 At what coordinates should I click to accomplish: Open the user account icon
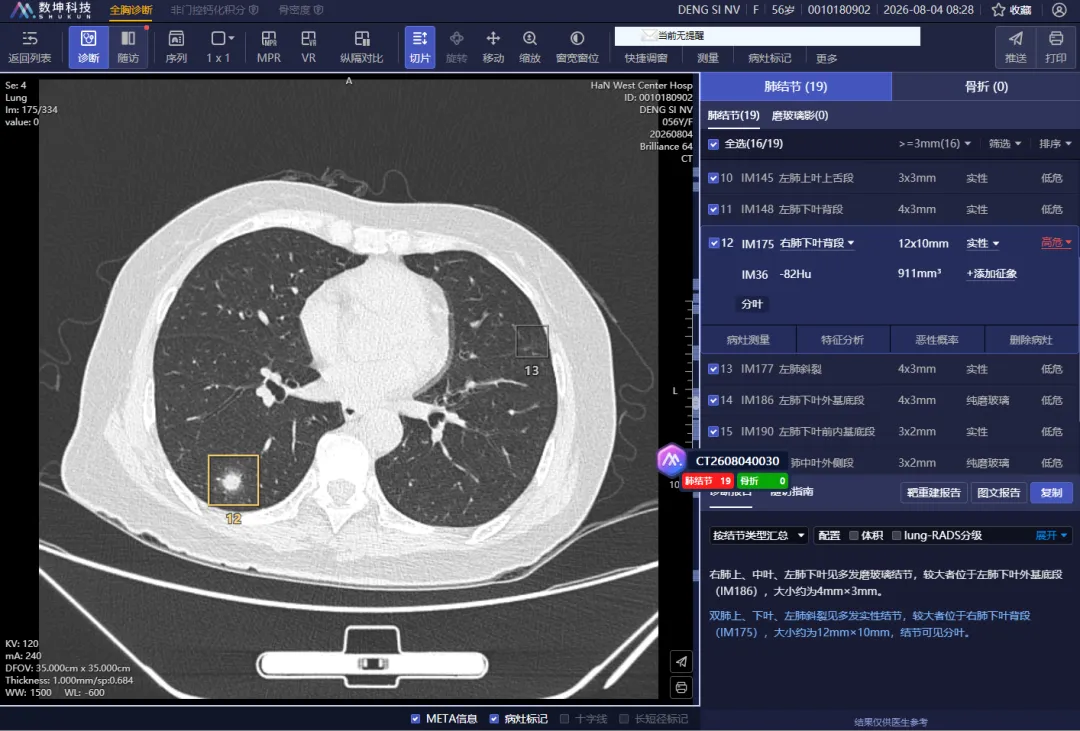[x=1059, y=10]
